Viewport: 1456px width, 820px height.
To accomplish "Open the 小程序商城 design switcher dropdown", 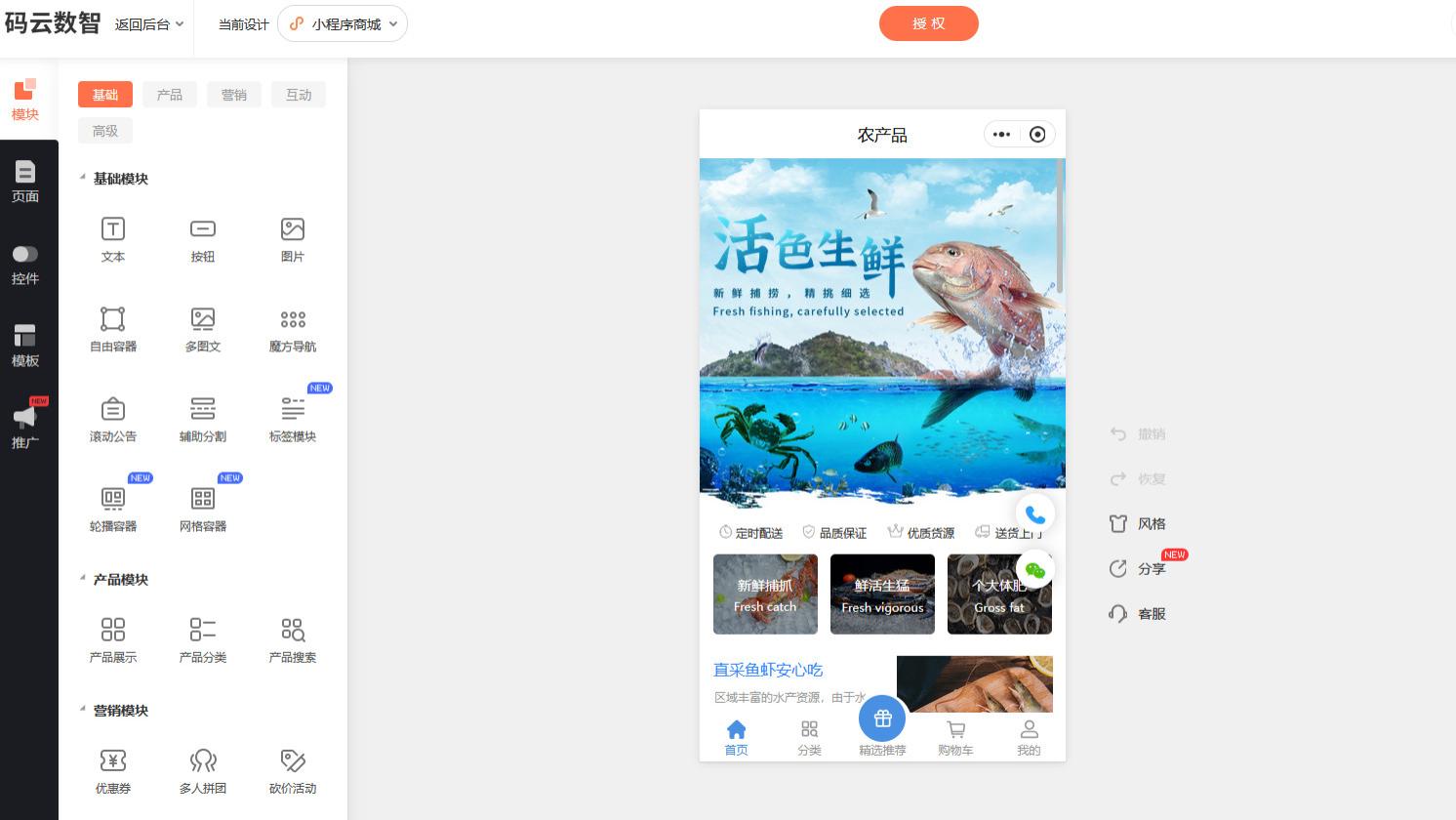I will (x=343, y=23).
